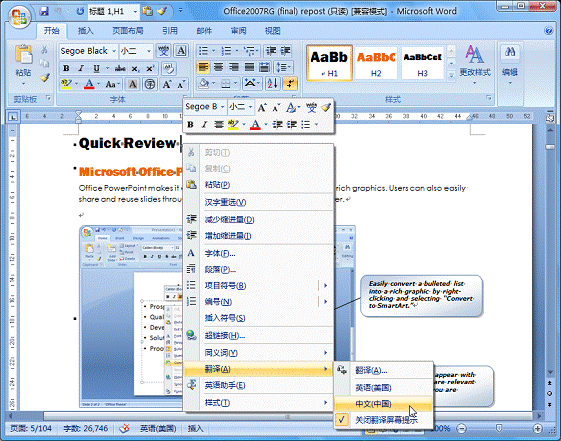Customize quick access toolbar dropdown arrow
Viewport: 561px width, 441px height.
tap(180, 11)
